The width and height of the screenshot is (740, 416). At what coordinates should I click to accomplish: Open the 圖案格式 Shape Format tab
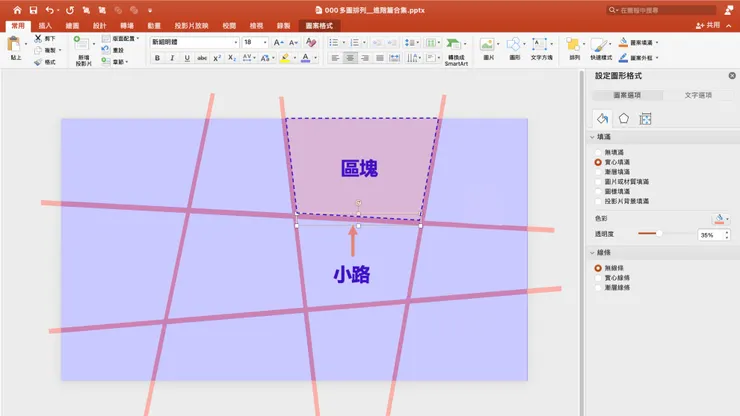319,26
